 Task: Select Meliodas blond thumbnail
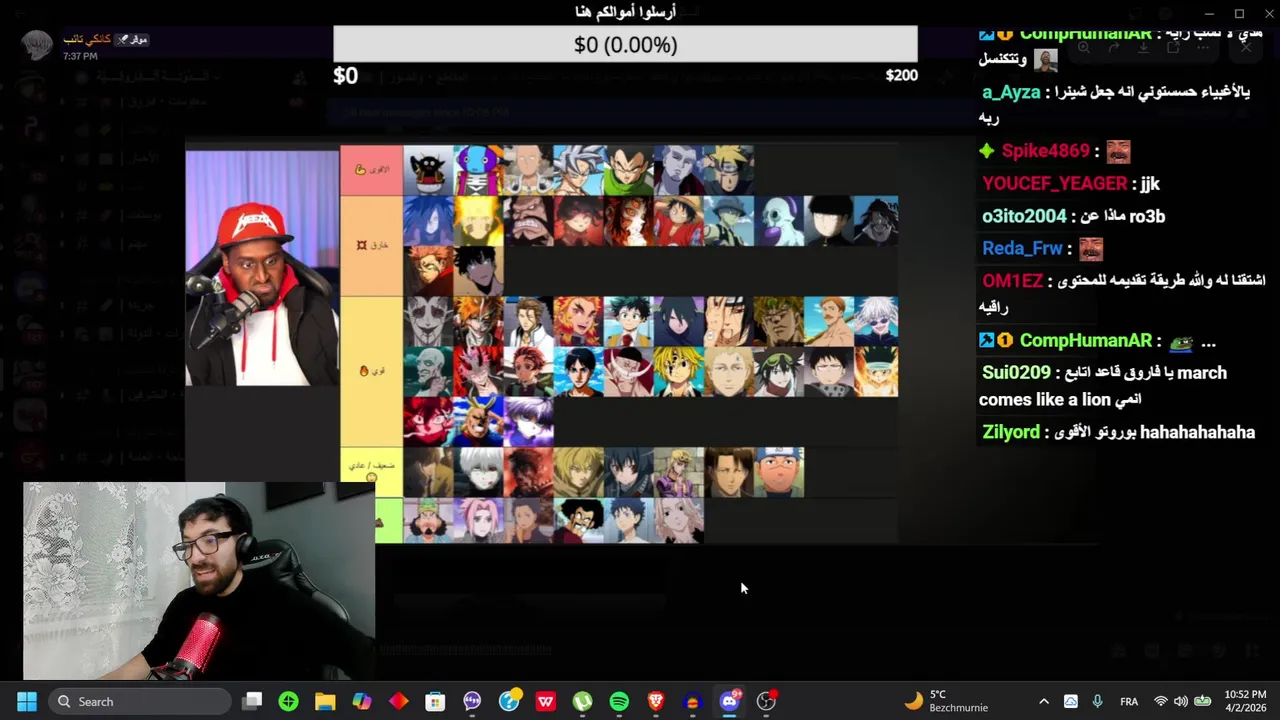pos(678,371)
